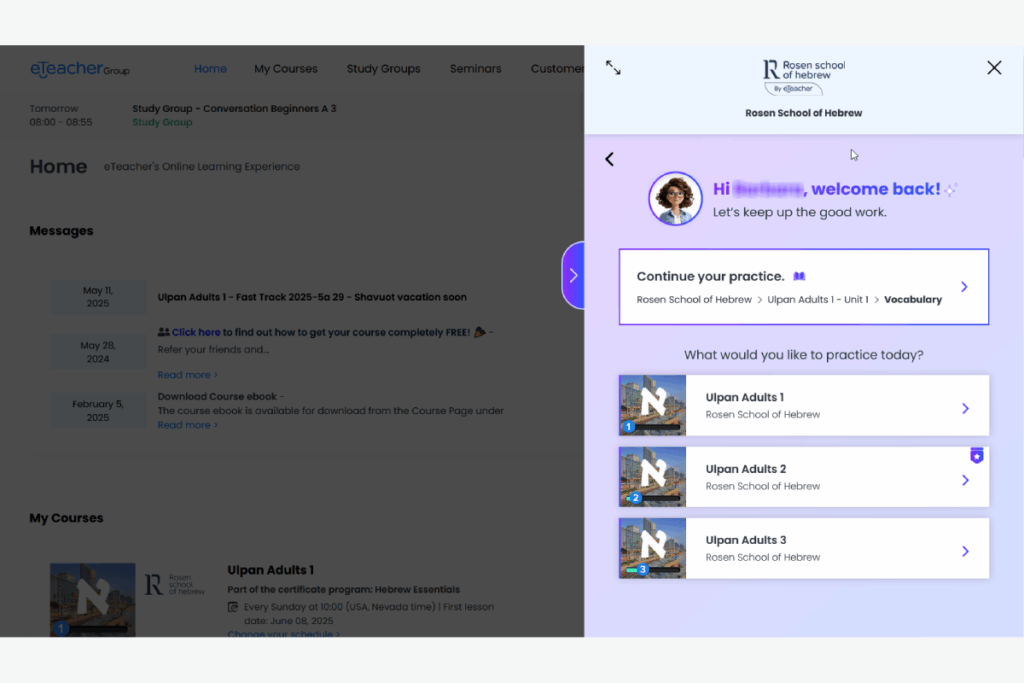Open the Ulpan Adults 2 practice card
Image resolution: width=1024 pixels, height=683 pixels.
[803, 477]
